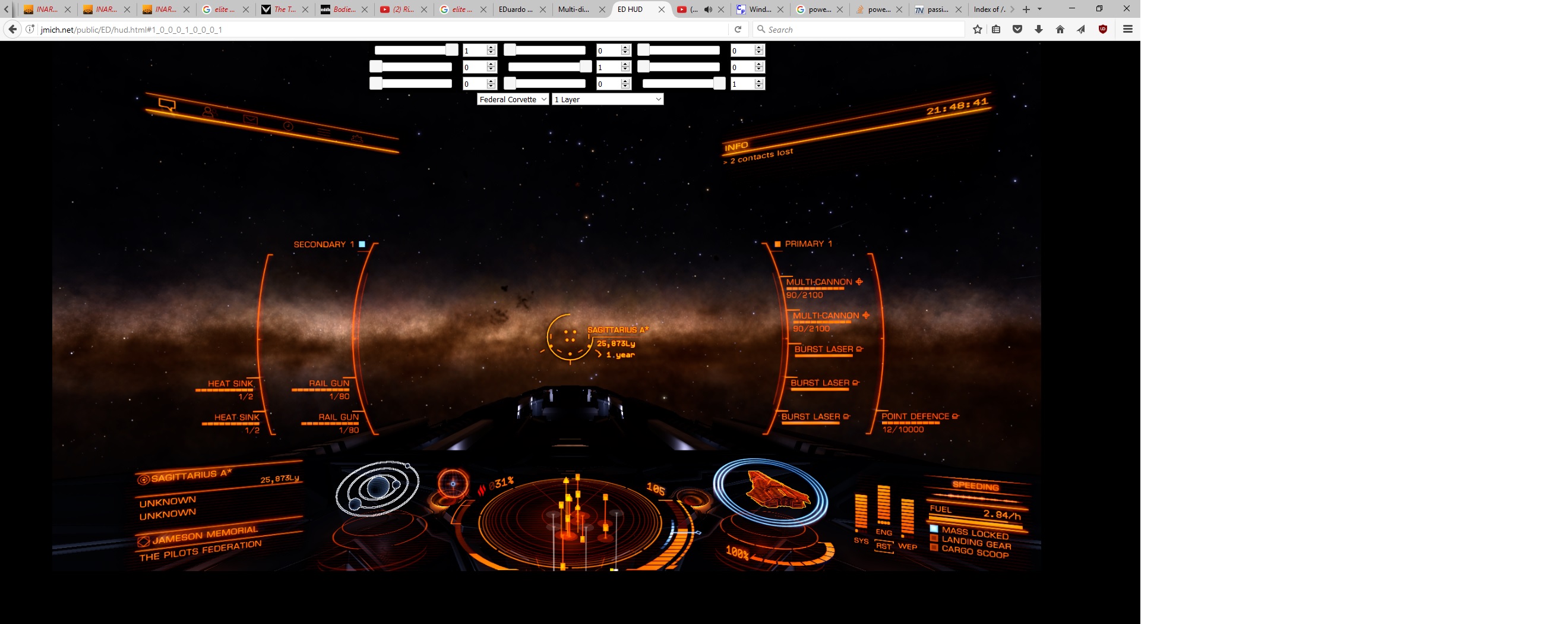Bookmark this page with the star icon

point(977,29)
